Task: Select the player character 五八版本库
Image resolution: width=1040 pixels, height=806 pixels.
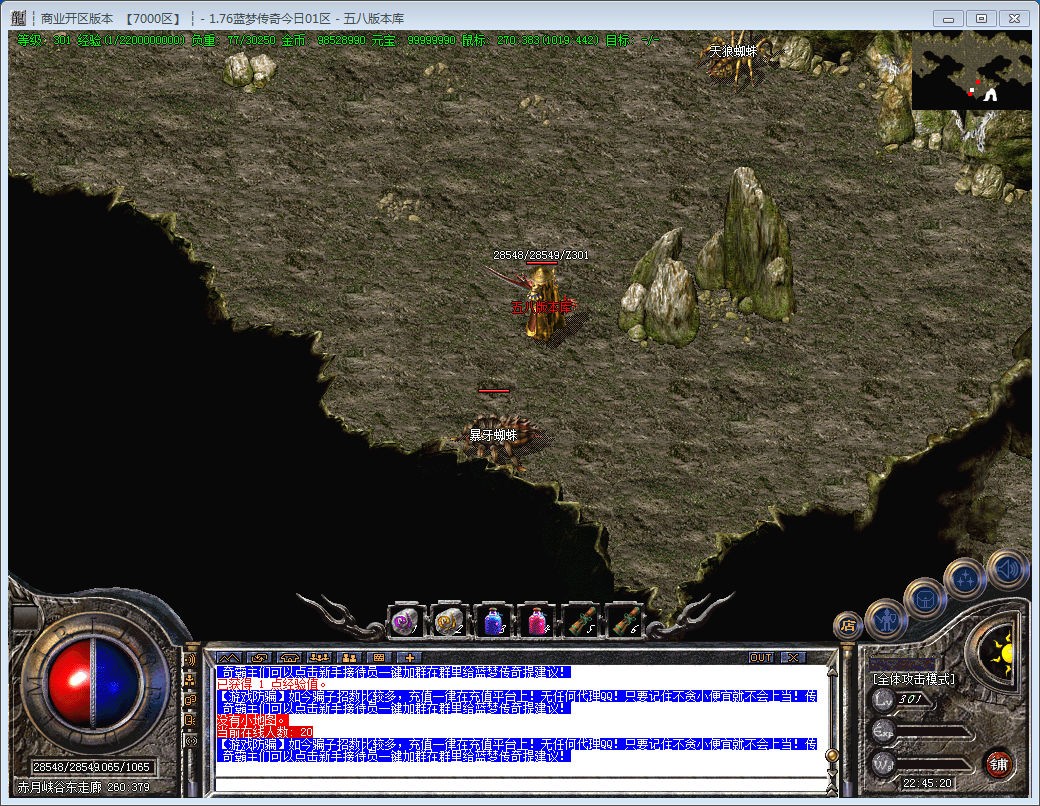Action: coord(543,302)
